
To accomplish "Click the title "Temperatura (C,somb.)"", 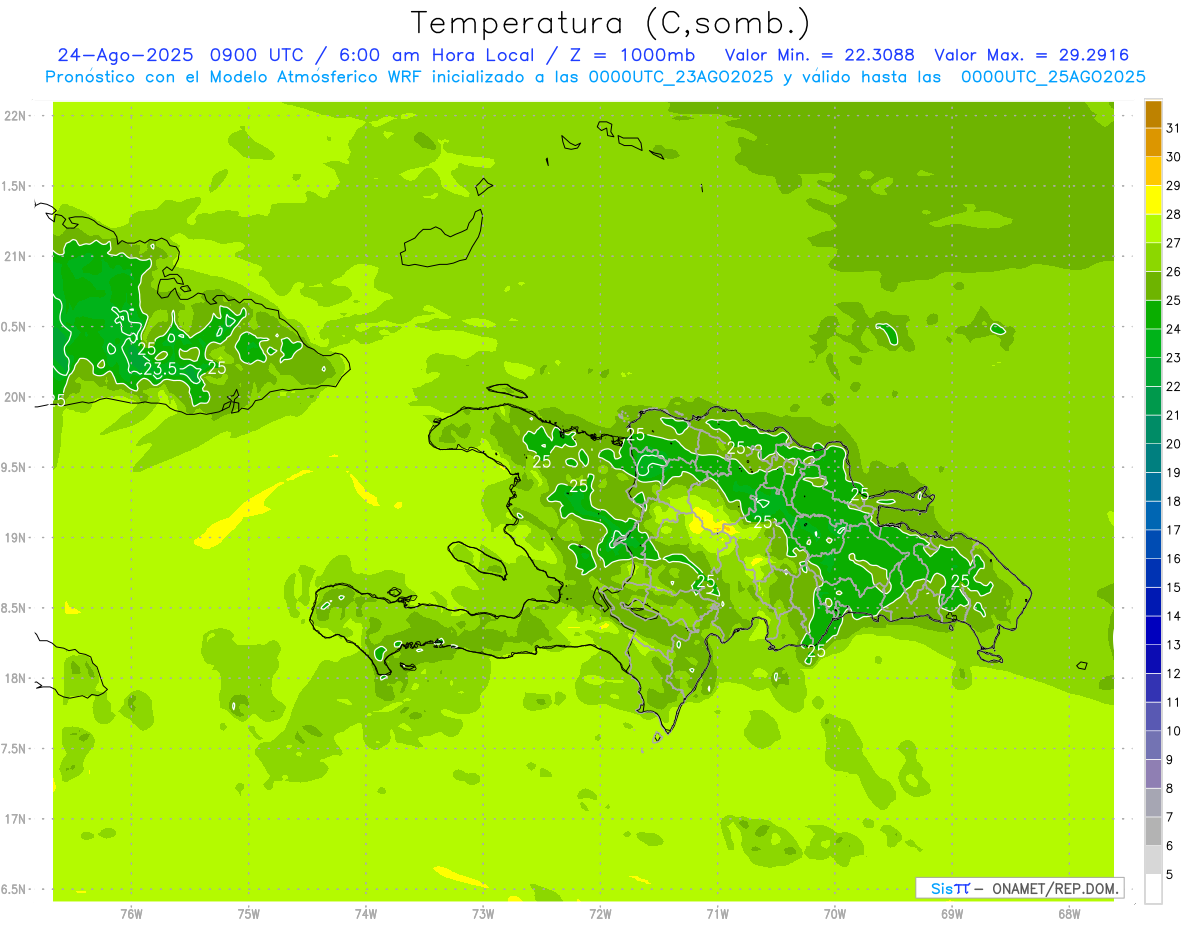I will coord(610,24).
